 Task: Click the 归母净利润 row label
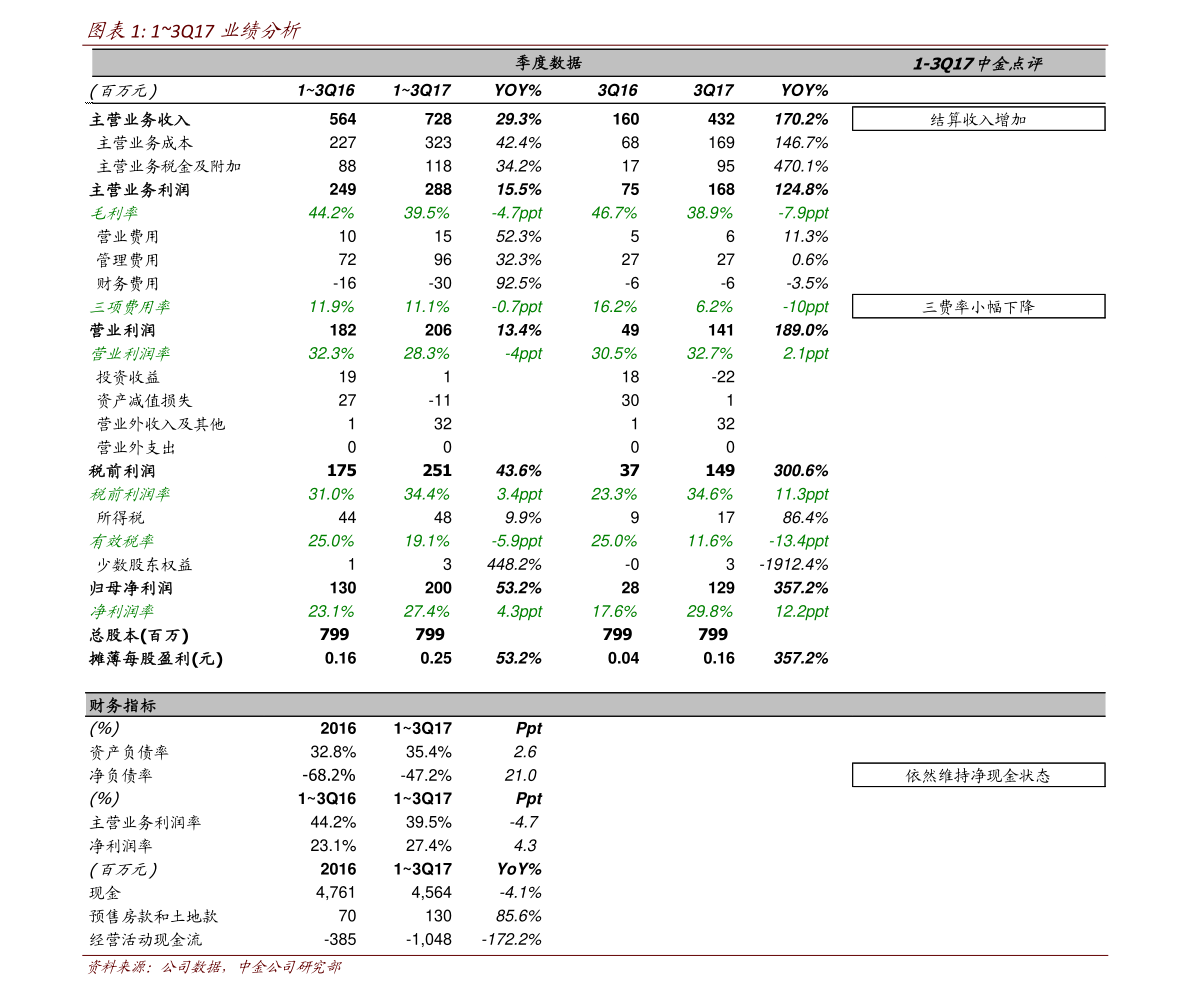point(131,588)
